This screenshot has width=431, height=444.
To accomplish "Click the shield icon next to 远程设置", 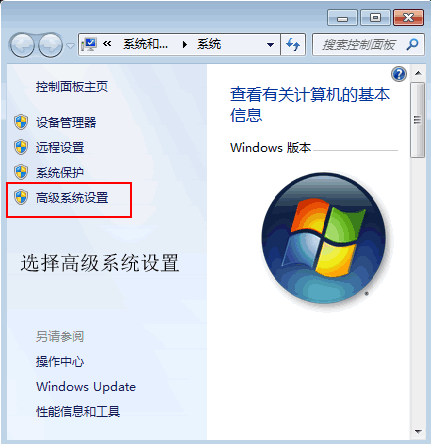I will tap(21, 147).
